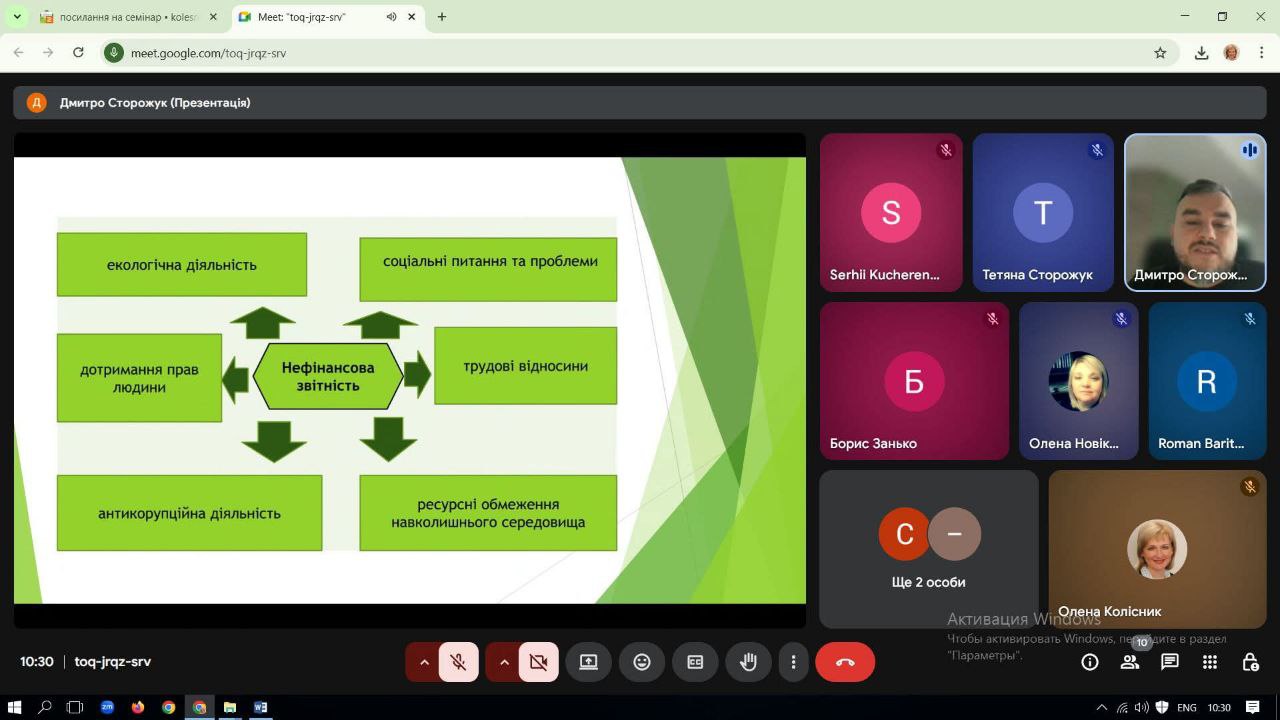This screenshot has height=720, width=1280.
Task: Open more options three-dot menu
Action: pyautogui.click(x=793, y=662)
